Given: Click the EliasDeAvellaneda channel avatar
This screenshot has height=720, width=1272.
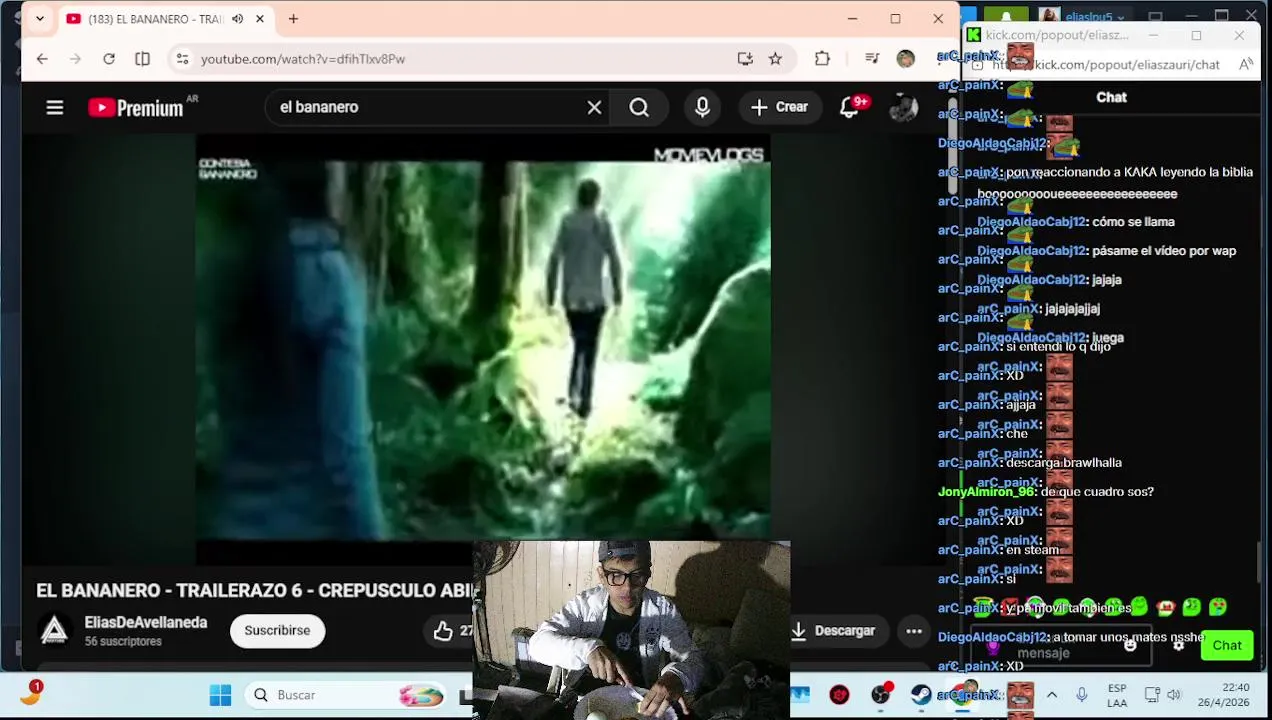Looking at the screenshot, I should tap(54, 630).
